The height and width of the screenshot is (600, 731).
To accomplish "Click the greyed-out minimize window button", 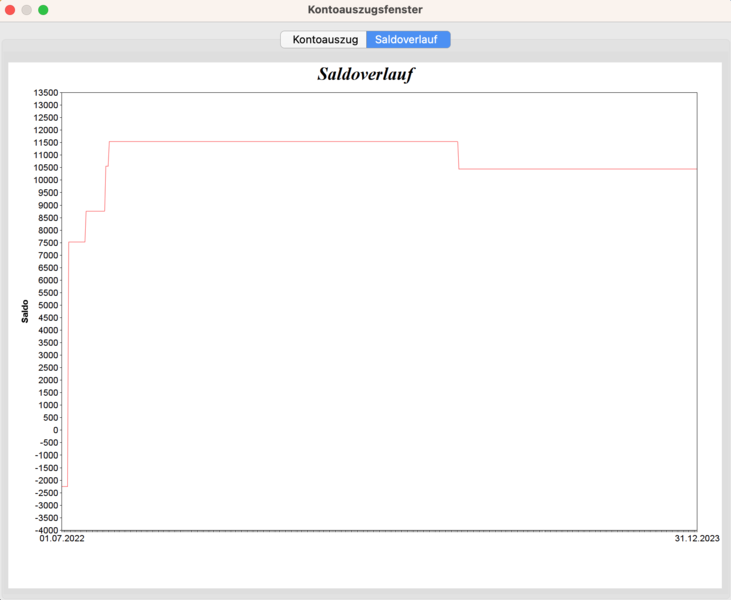I will click(x=27, y=10).
